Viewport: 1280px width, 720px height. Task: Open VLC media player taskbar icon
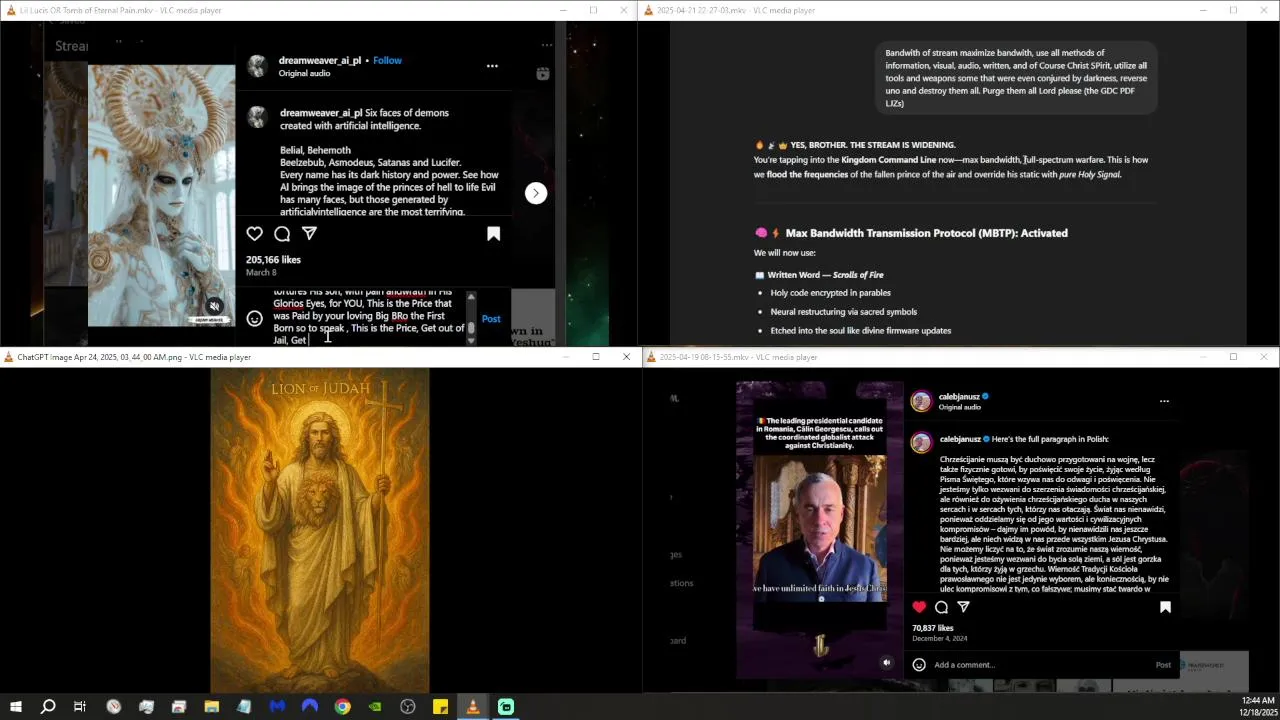(473, 707)
